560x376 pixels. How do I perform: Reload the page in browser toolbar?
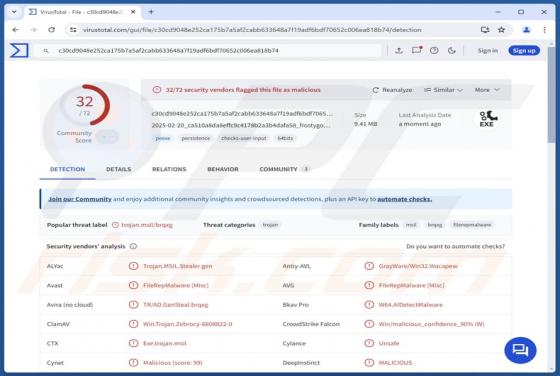tap(51, 30)
